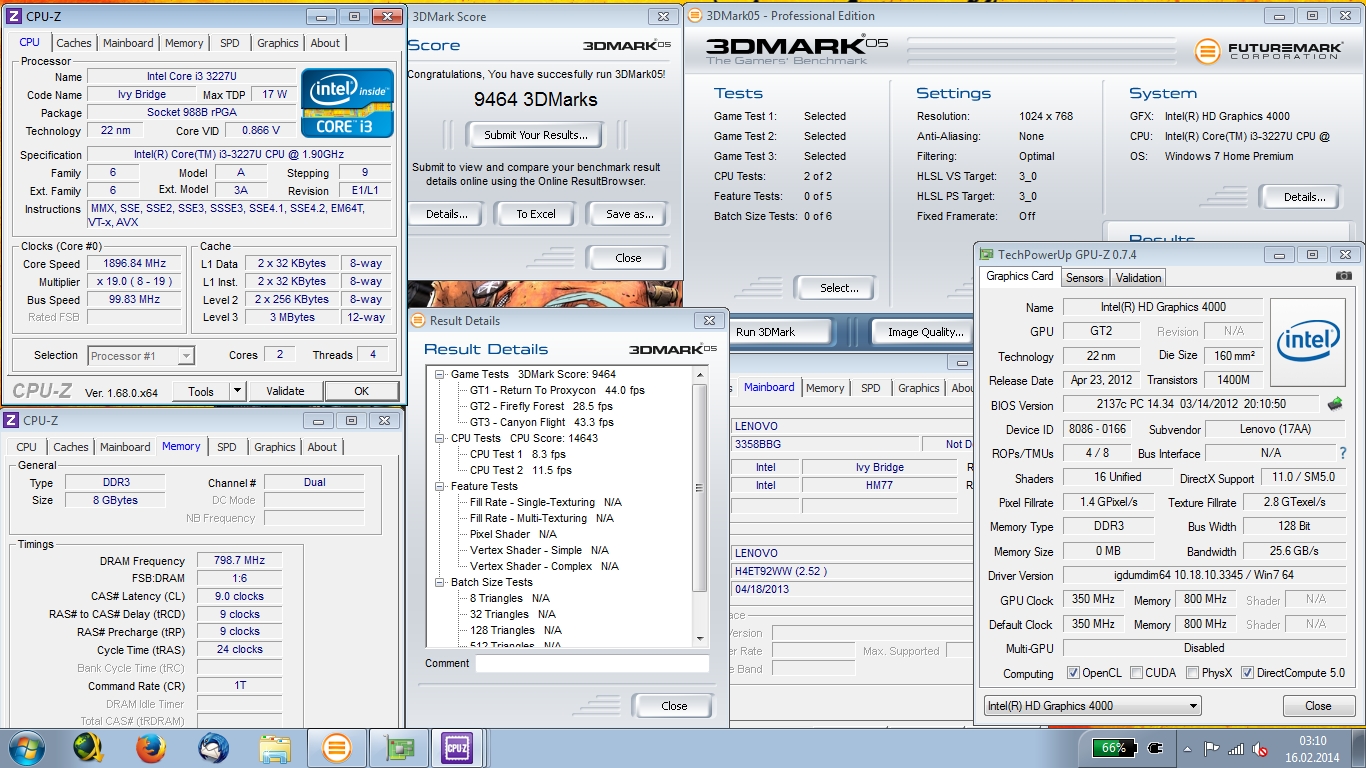The height and width of the screenshot is (768, 1366).
Task: Open Mainboard tab in top CPU-Z window
Action: click(128, 43)
